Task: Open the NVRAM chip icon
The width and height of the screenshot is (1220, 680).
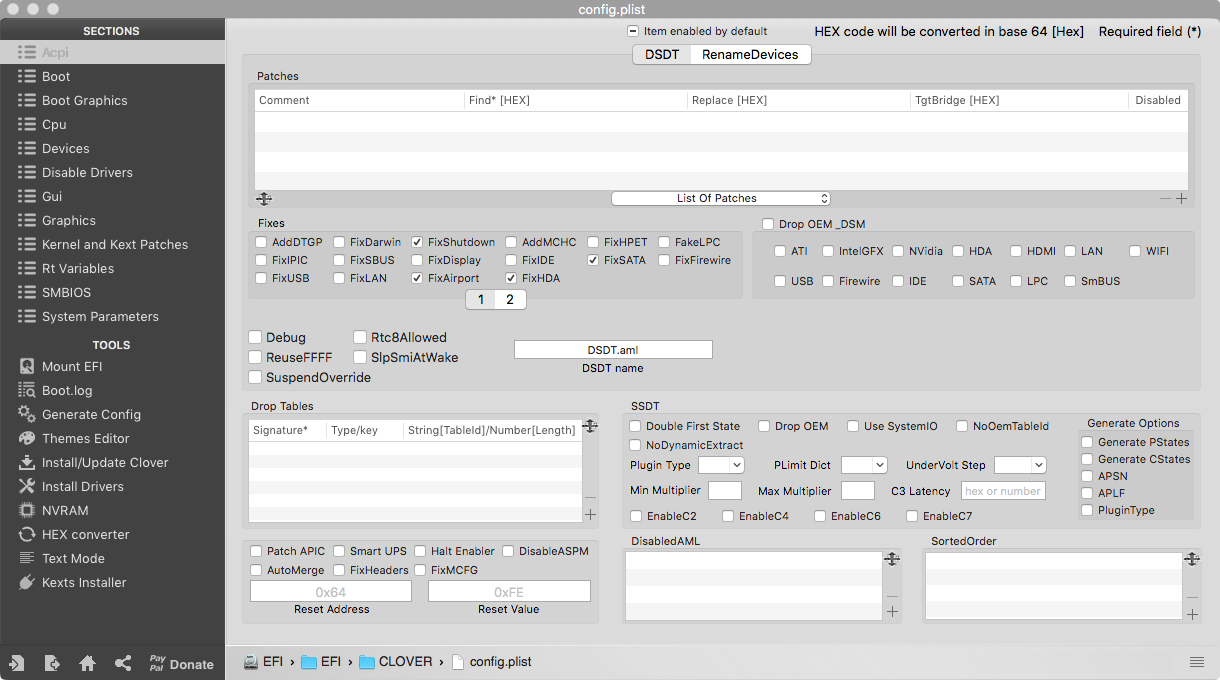Action: pyautogui.click(x=26, y=510)
